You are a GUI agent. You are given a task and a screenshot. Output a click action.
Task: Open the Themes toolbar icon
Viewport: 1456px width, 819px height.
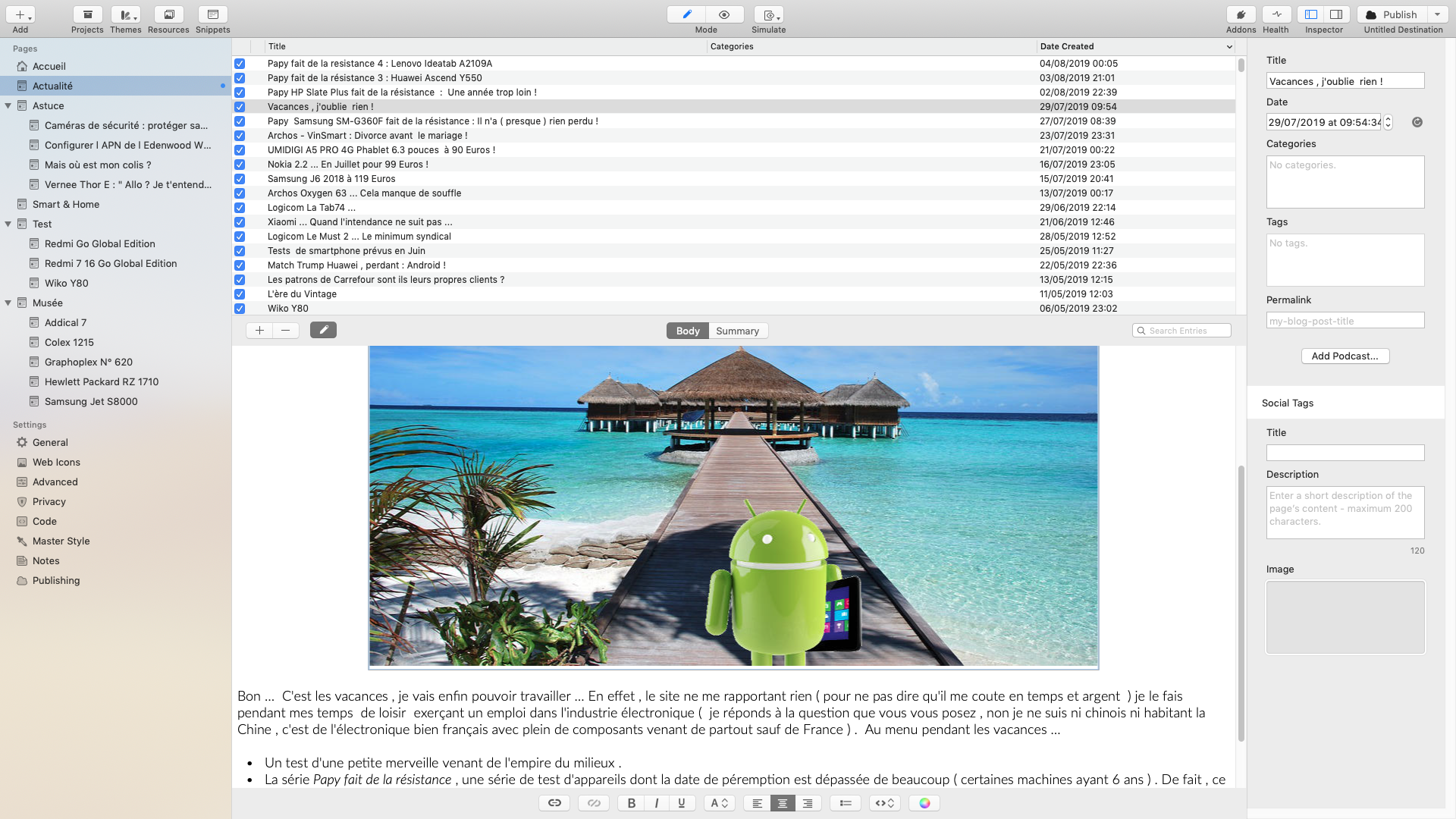[x=125, y=14]
